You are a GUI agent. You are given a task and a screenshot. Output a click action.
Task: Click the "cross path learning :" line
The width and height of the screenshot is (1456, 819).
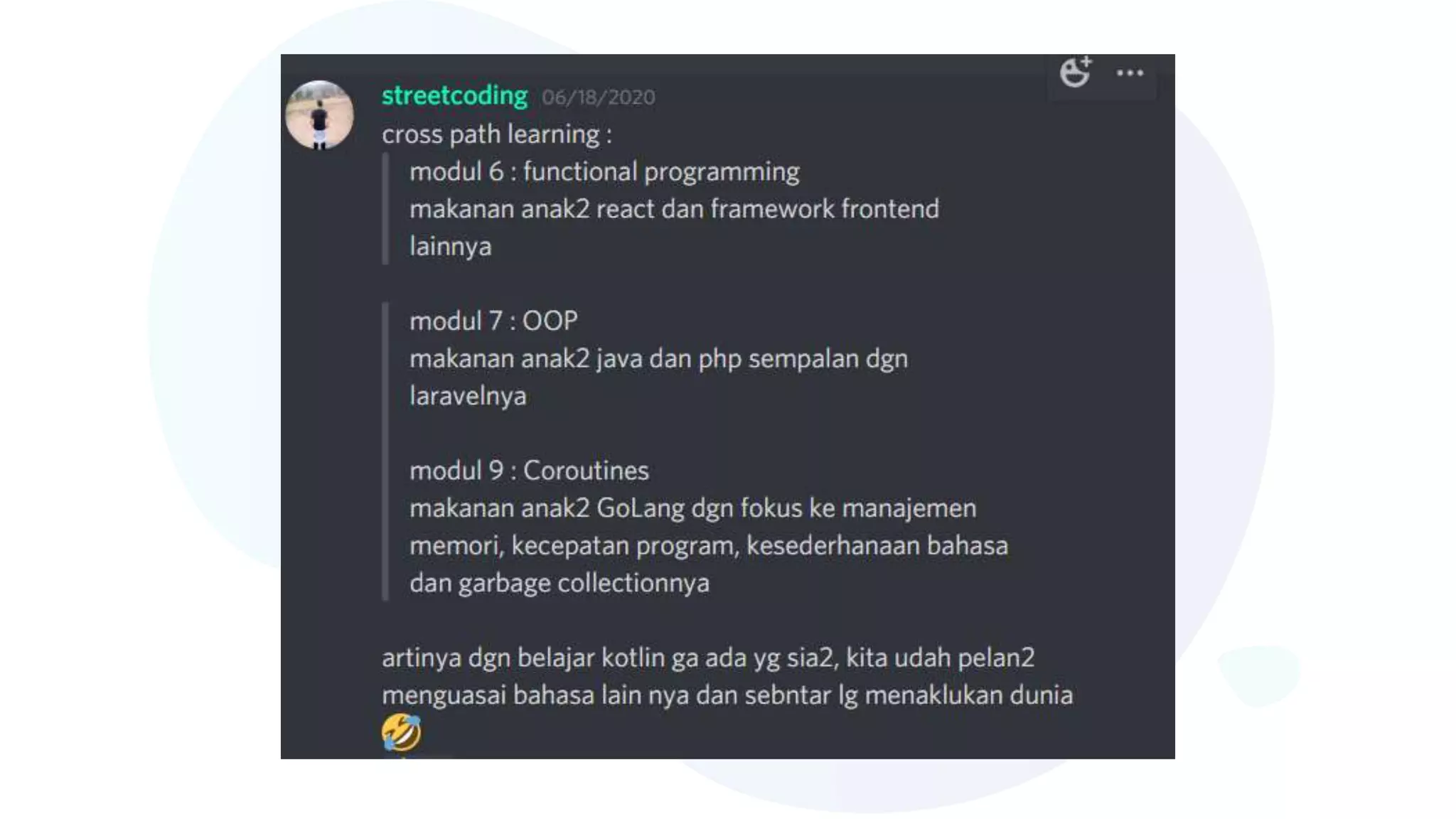coord(497,134)
